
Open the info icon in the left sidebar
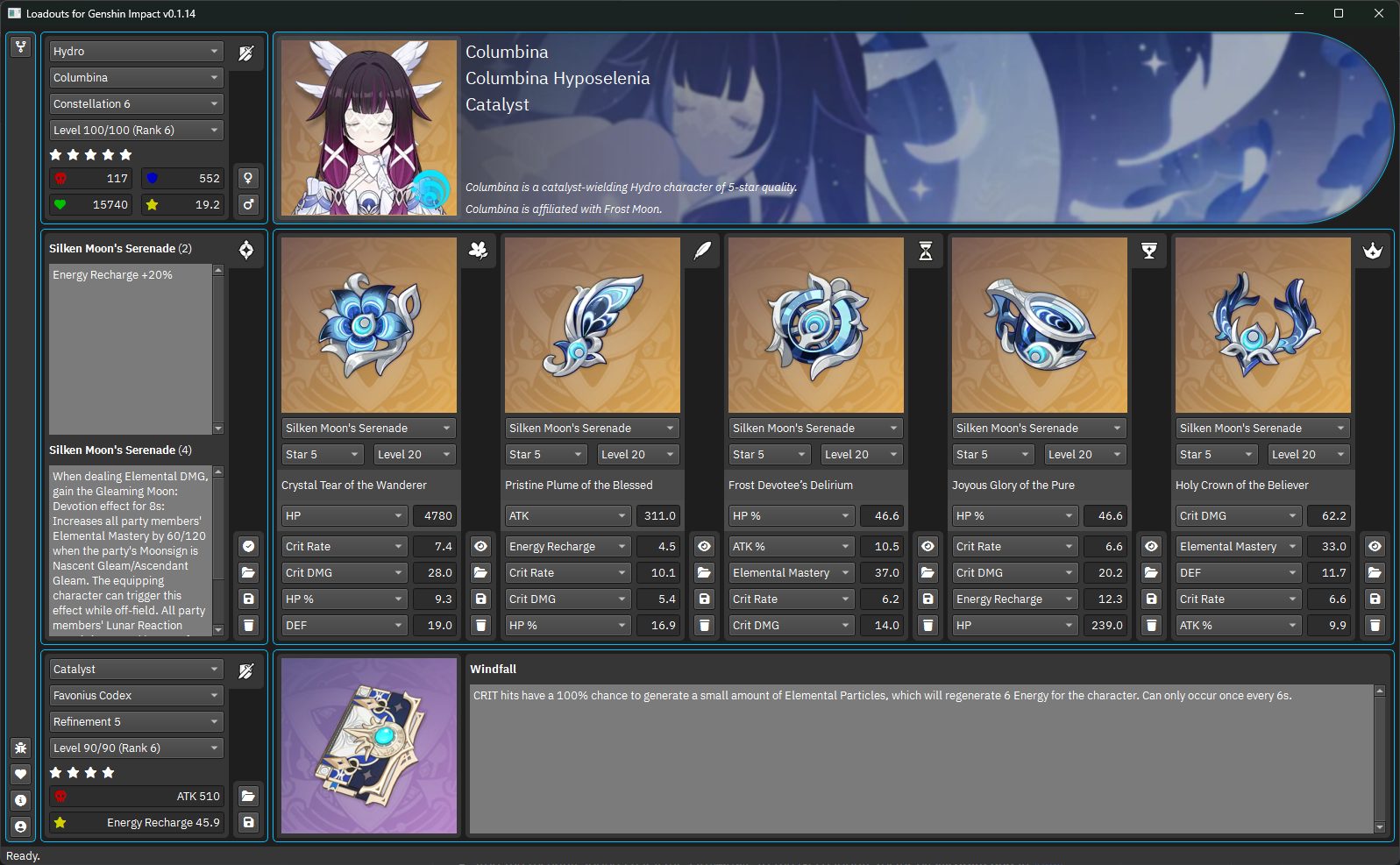tap(21, 800)
